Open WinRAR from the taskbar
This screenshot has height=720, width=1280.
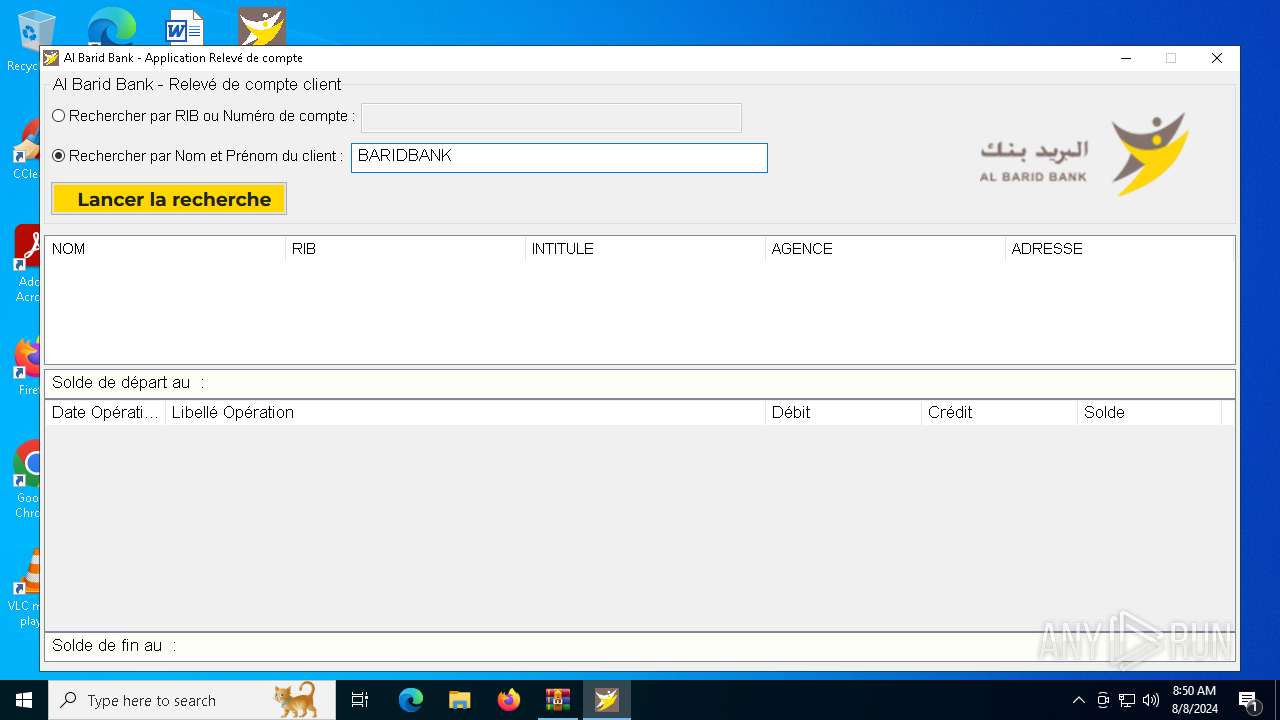tap(557, 700)
